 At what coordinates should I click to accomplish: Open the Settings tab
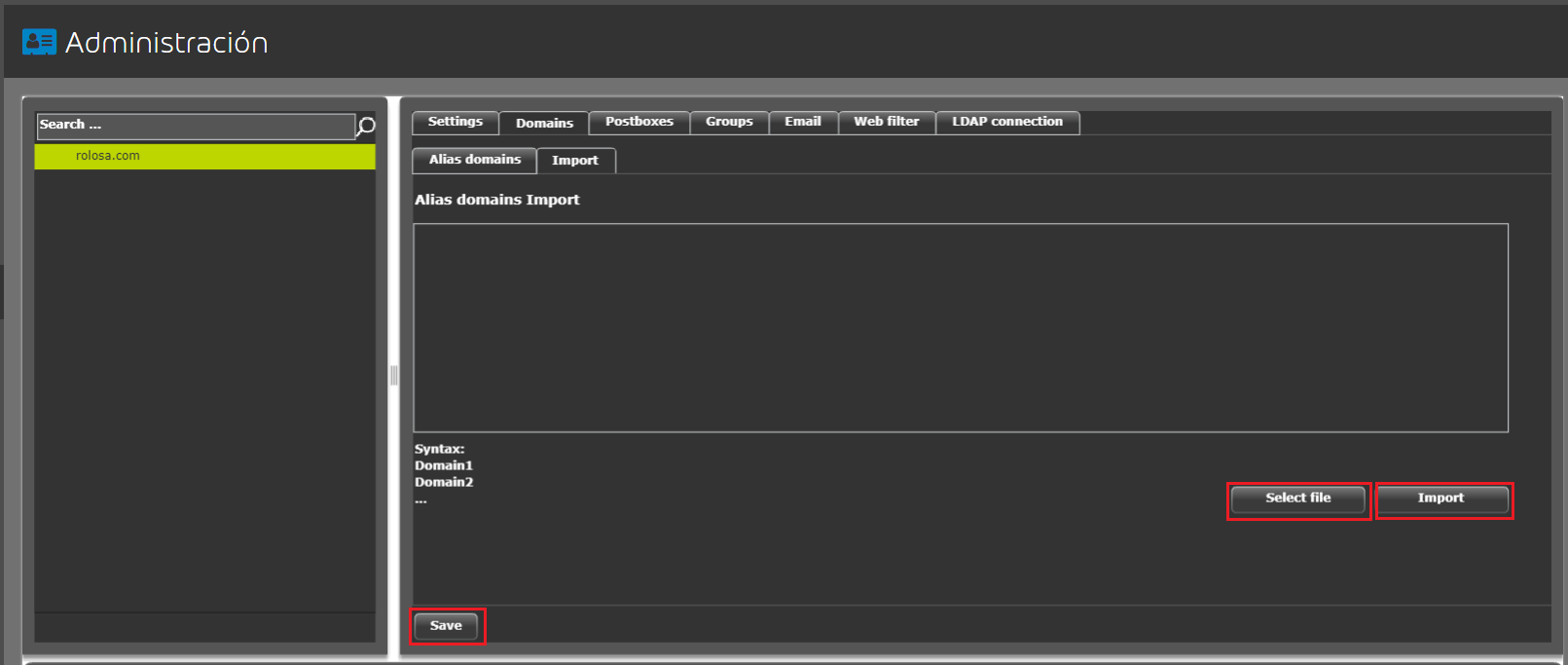455,122
